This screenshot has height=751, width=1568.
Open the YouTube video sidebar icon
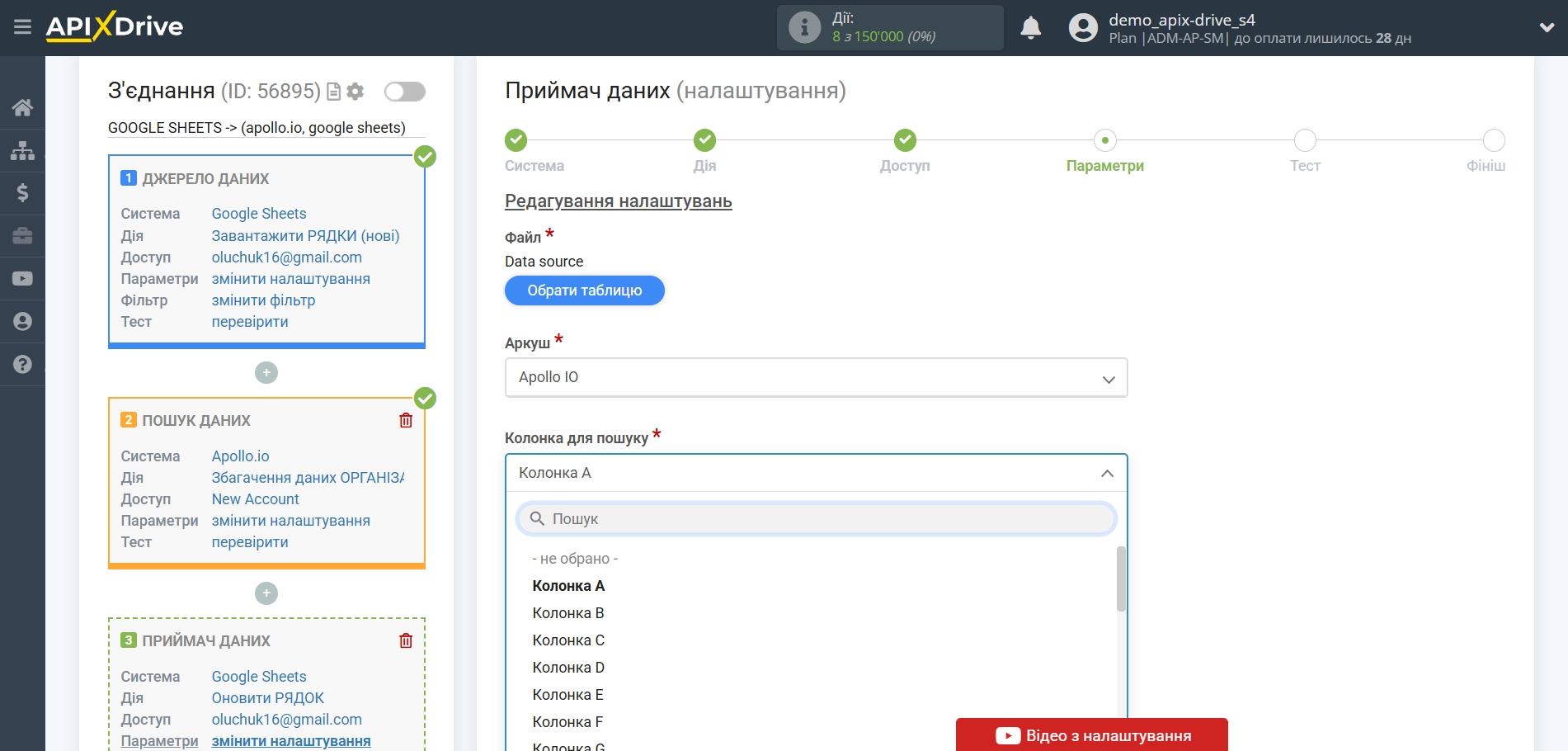pos(22,278)
